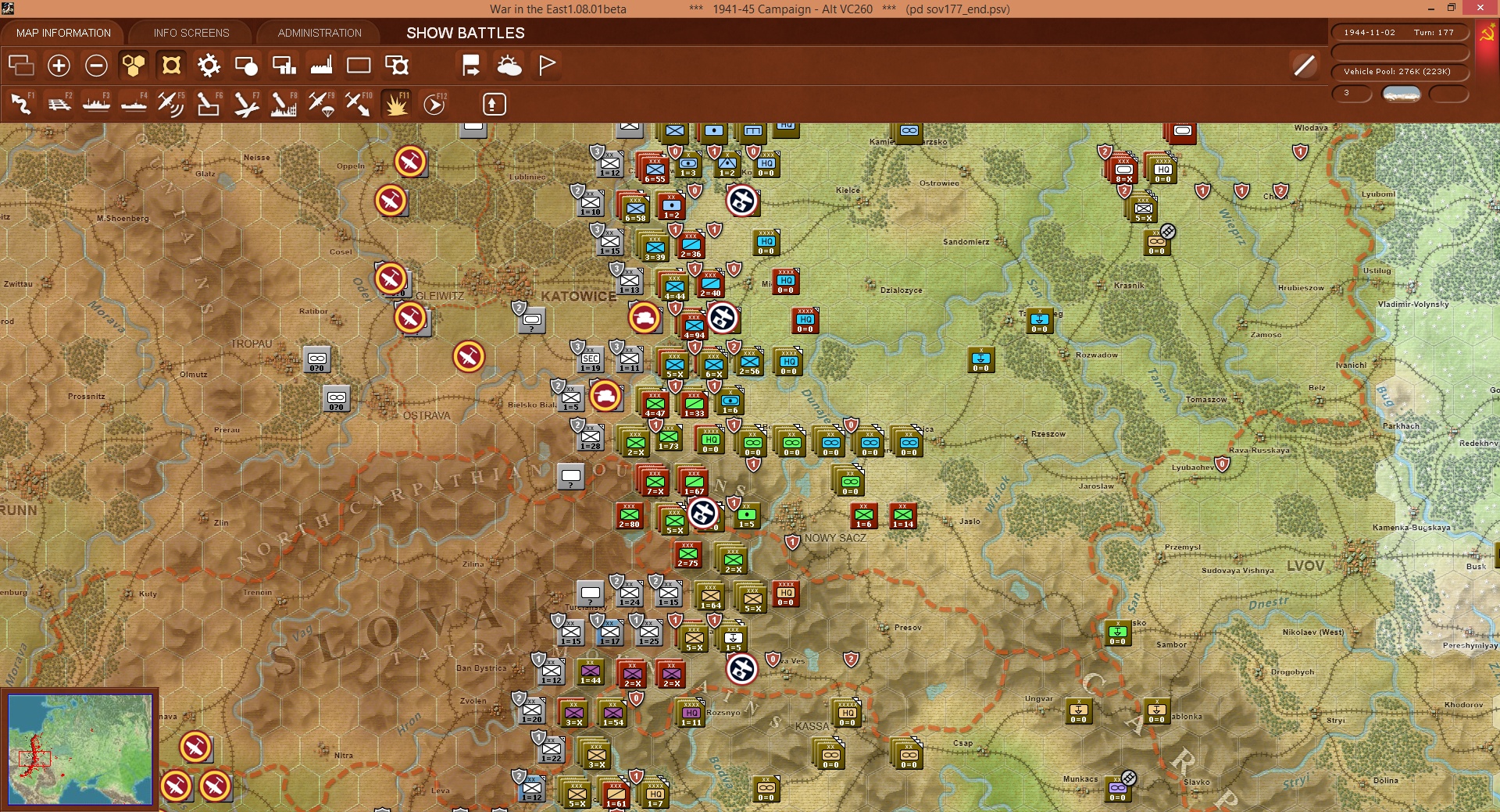The width and height of the screenshot is (1500, 812).
Task: Click the boxed up-arrow icon
Action: click(495, 104)
